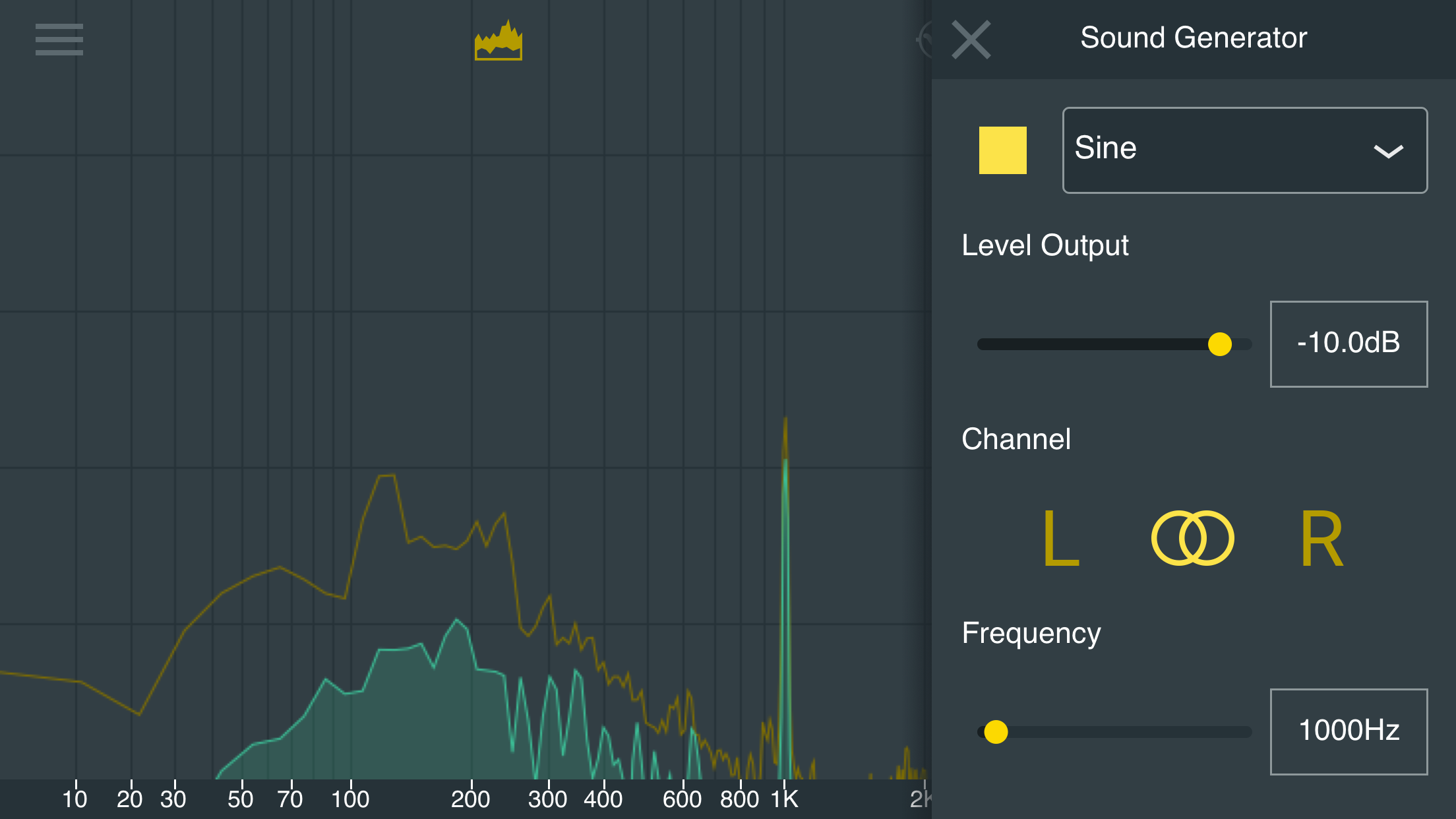Click the Sound Generator title

(1193, 38)
